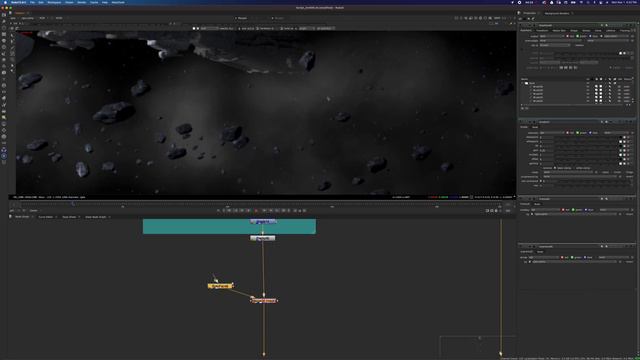640x360 pixels.
Task: Toggle white clamp checkbox in Grade panel
Action: (574, 168)
